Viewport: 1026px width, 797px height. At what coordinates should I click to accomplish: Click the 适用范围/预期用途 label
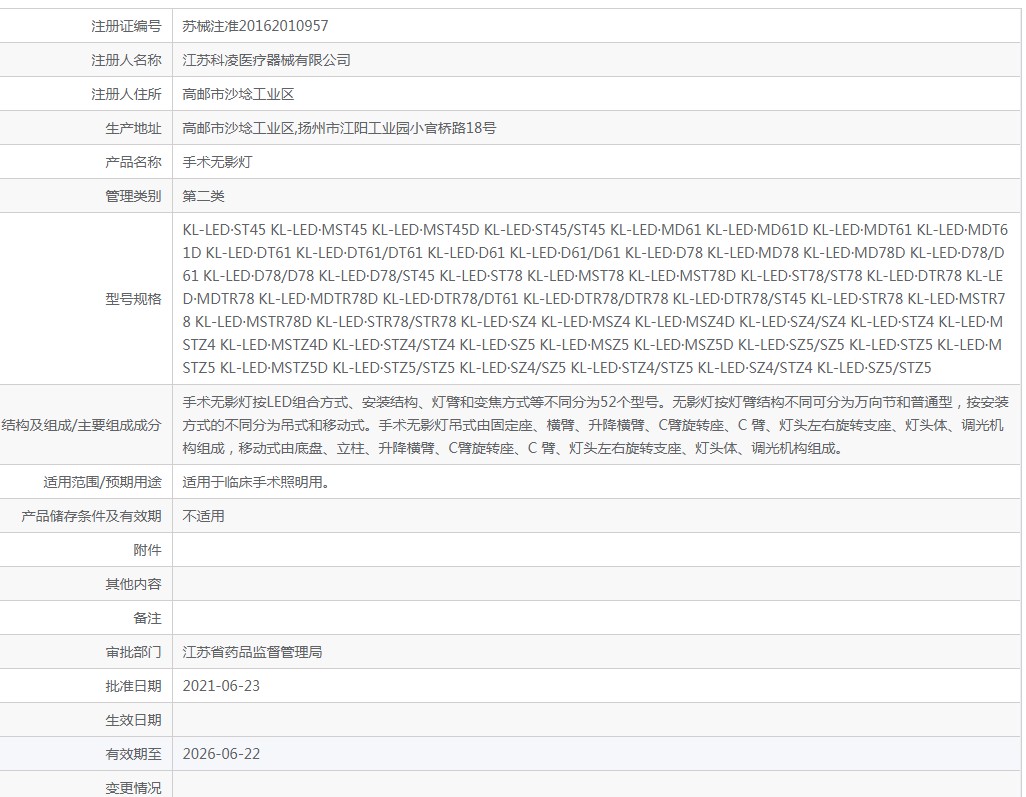point(103,482)
